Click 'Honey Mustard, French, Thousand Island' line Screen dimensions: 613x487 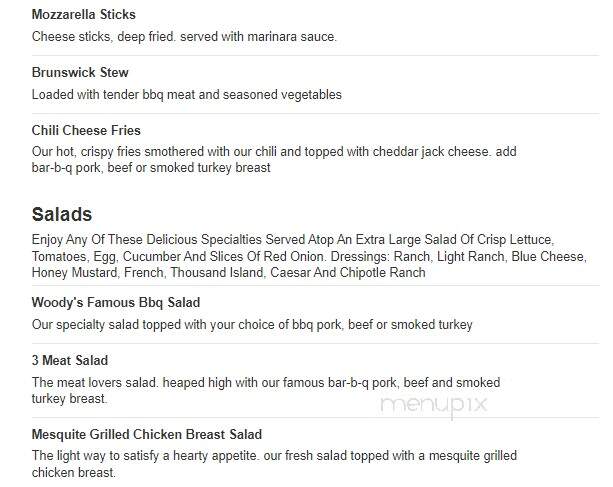[229, 272]
